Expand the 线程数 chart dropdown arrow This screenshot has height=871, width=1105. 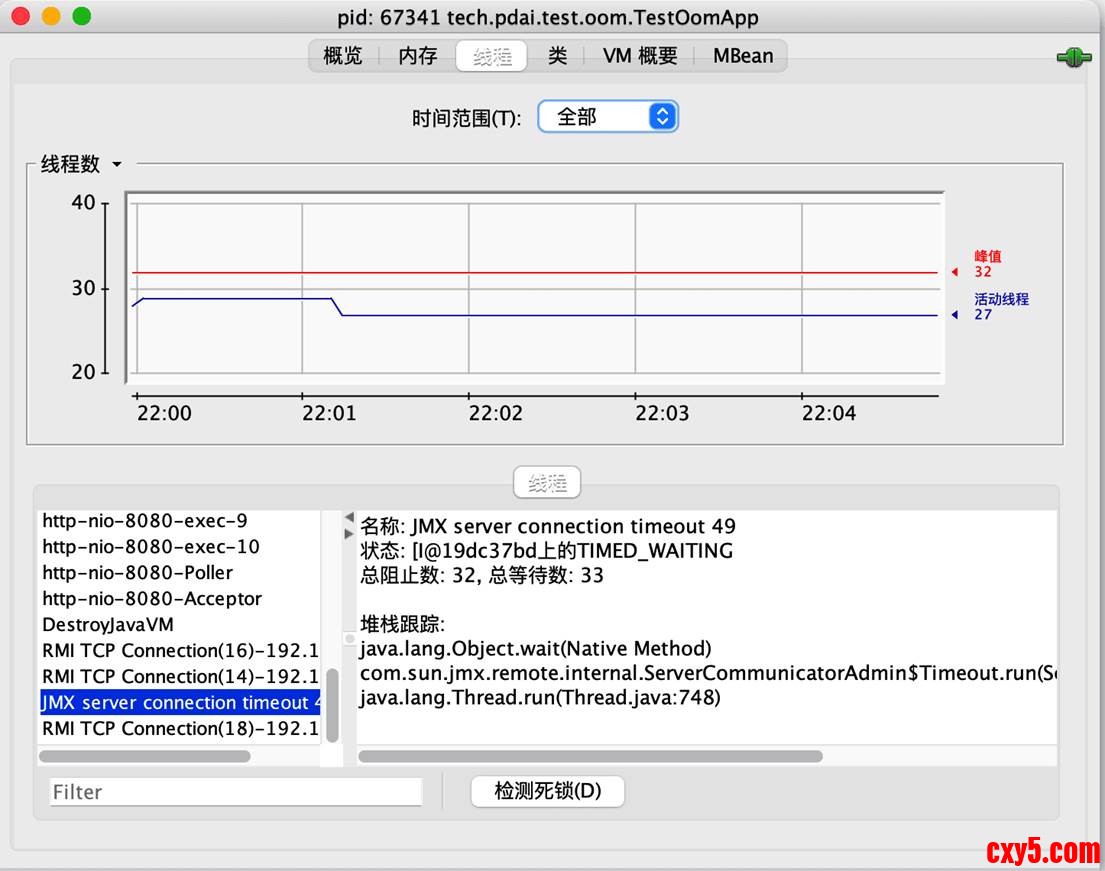pyautogui.click(x=117, y=164)
